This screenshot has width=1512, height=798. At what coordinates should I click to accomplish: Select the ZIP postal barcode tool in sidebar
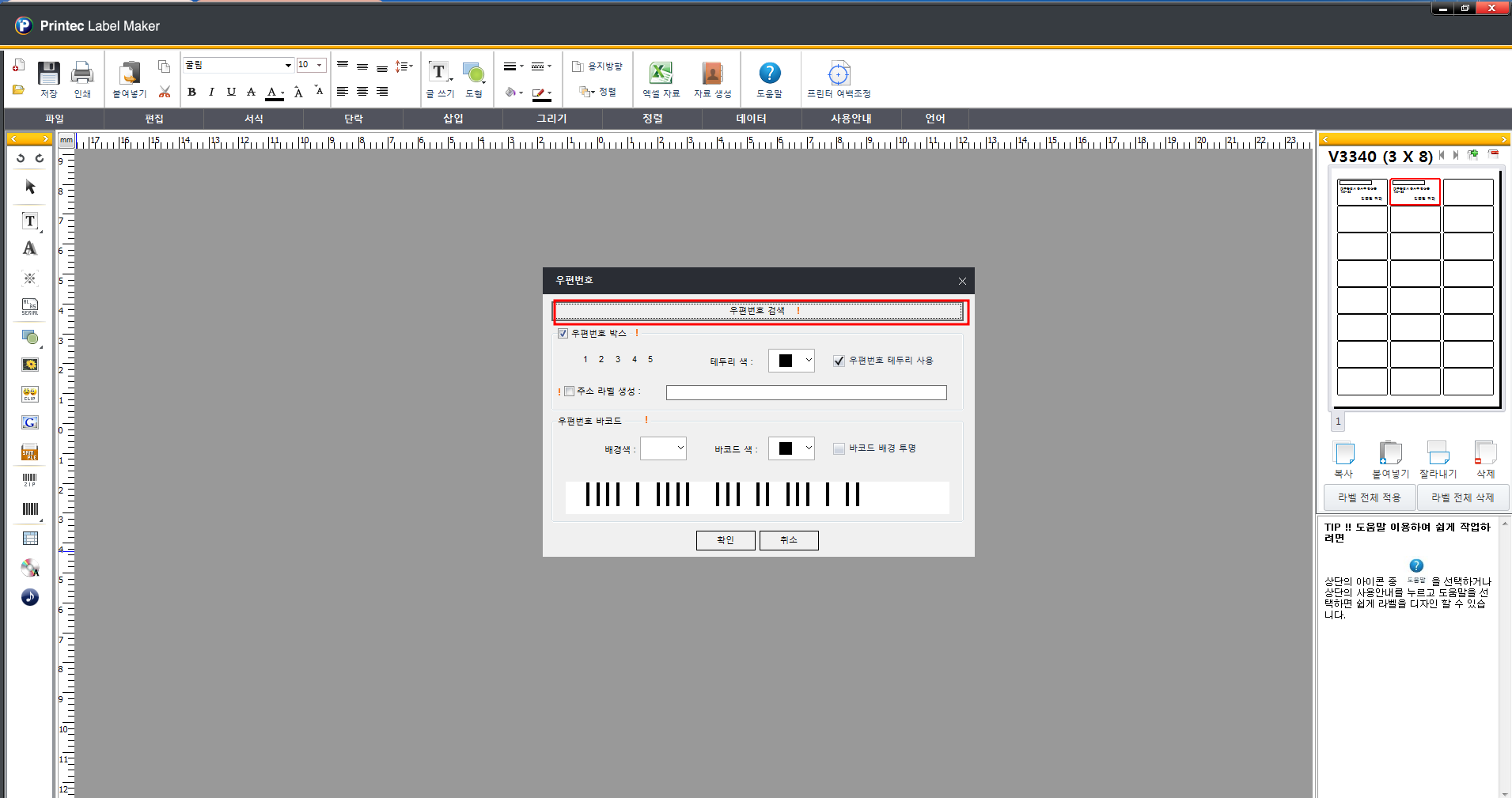pos(30,480)
